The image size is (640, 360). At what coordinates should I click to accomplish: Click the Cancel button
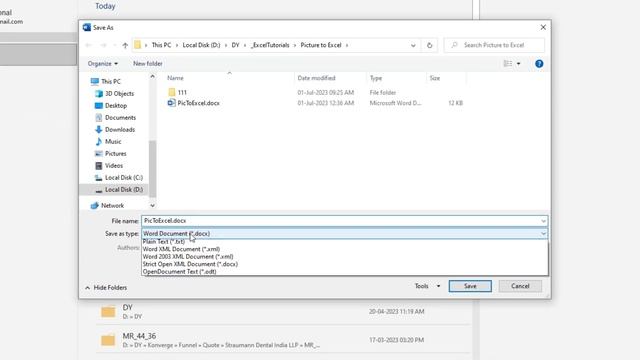tap(520, 286)
